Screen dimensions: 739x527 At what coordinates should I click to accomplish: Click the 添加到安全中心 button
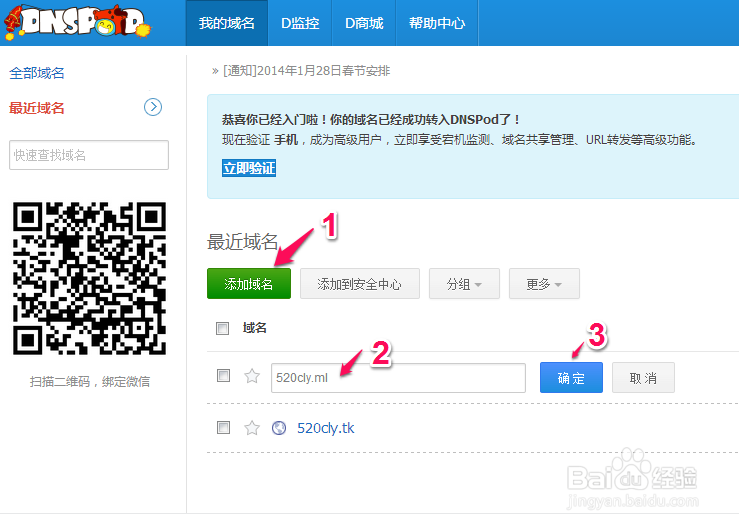pos(360,284)
